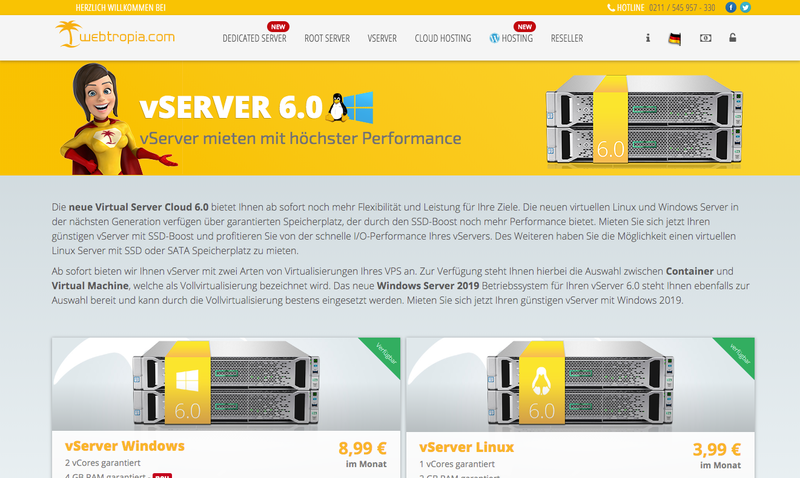Click the Linux vServer server image
800x478 pixels.
click(580, 384)
